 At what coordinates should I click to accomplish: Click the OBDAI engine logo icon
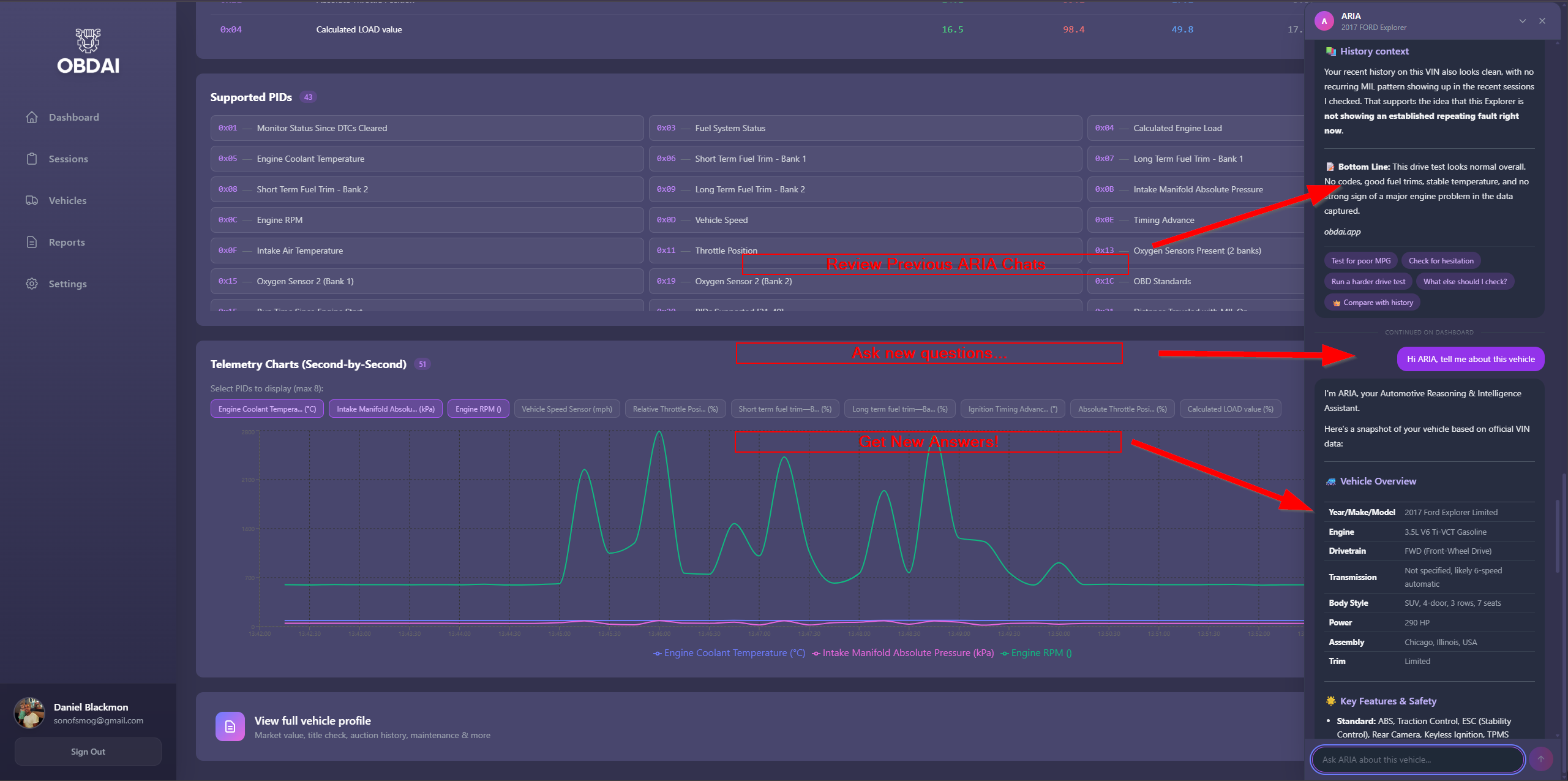88,40
